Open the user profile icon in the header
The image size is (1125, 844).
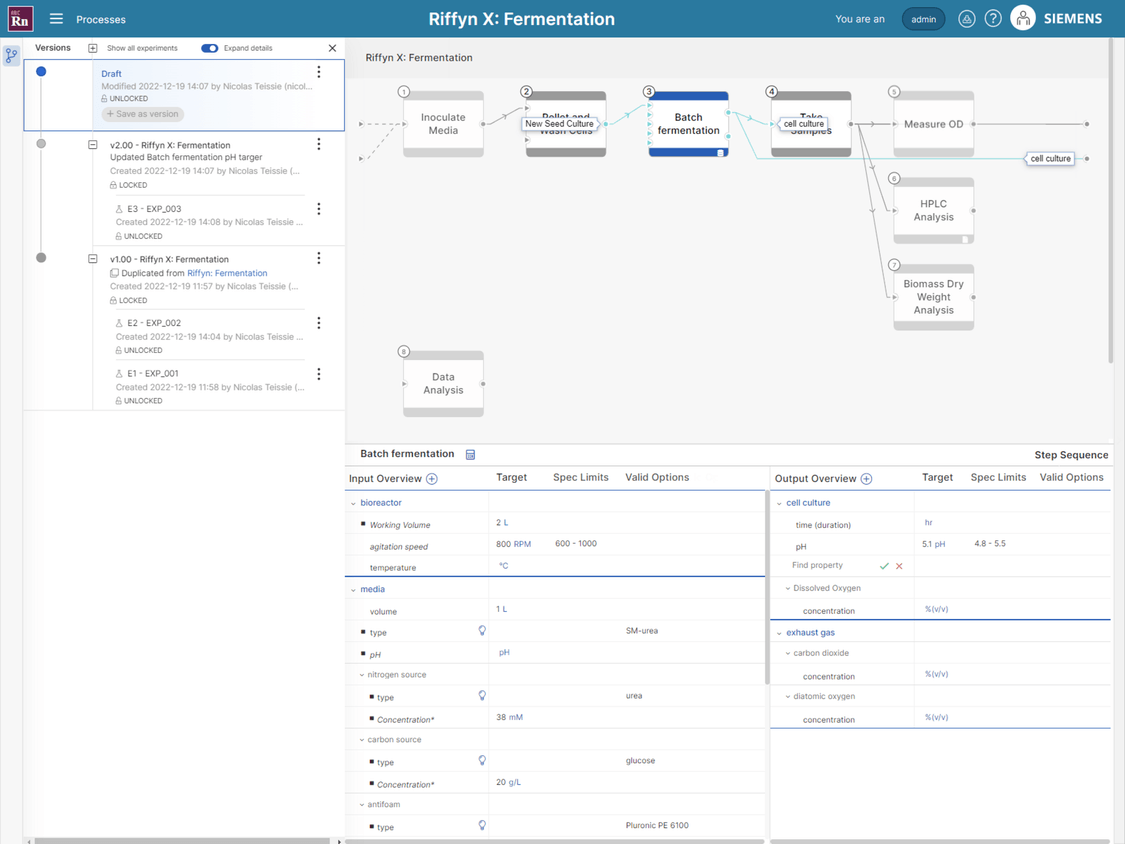[1022, 18]
